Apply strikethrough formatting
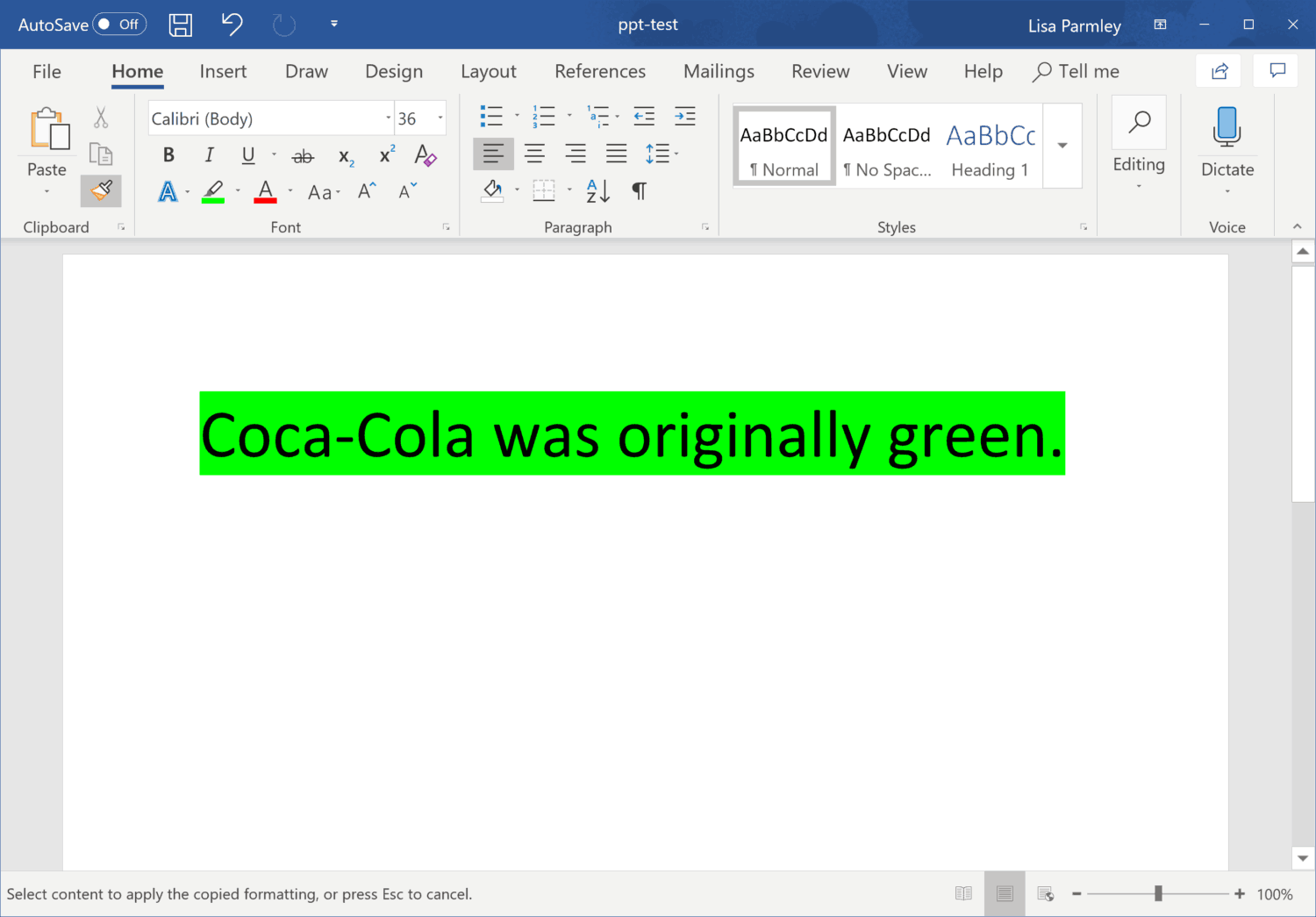Screen dimensions: 1316x917 (x=303, y=156)
